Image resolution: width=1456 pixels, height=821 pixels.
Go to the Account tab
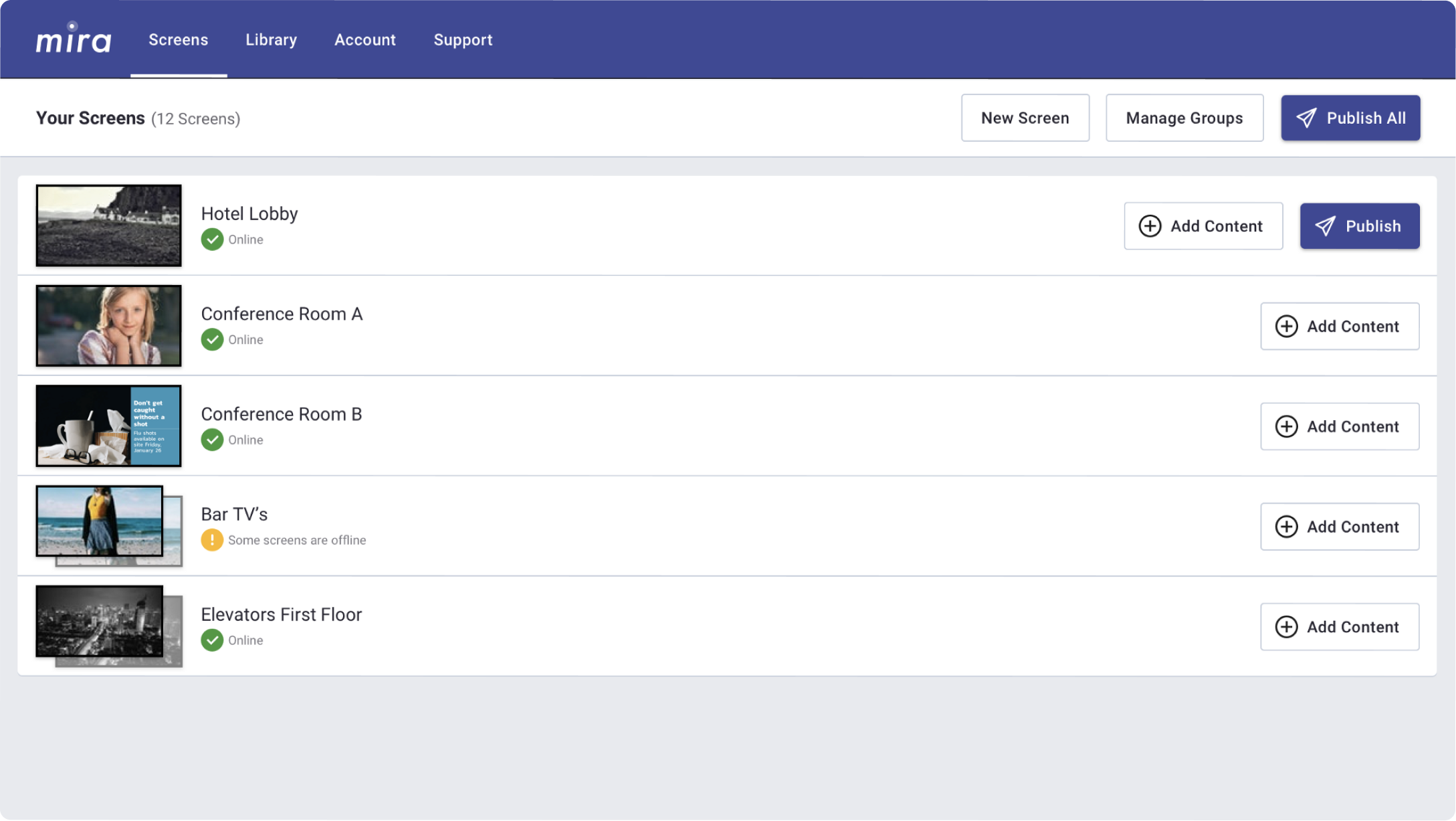pos(365,39)
